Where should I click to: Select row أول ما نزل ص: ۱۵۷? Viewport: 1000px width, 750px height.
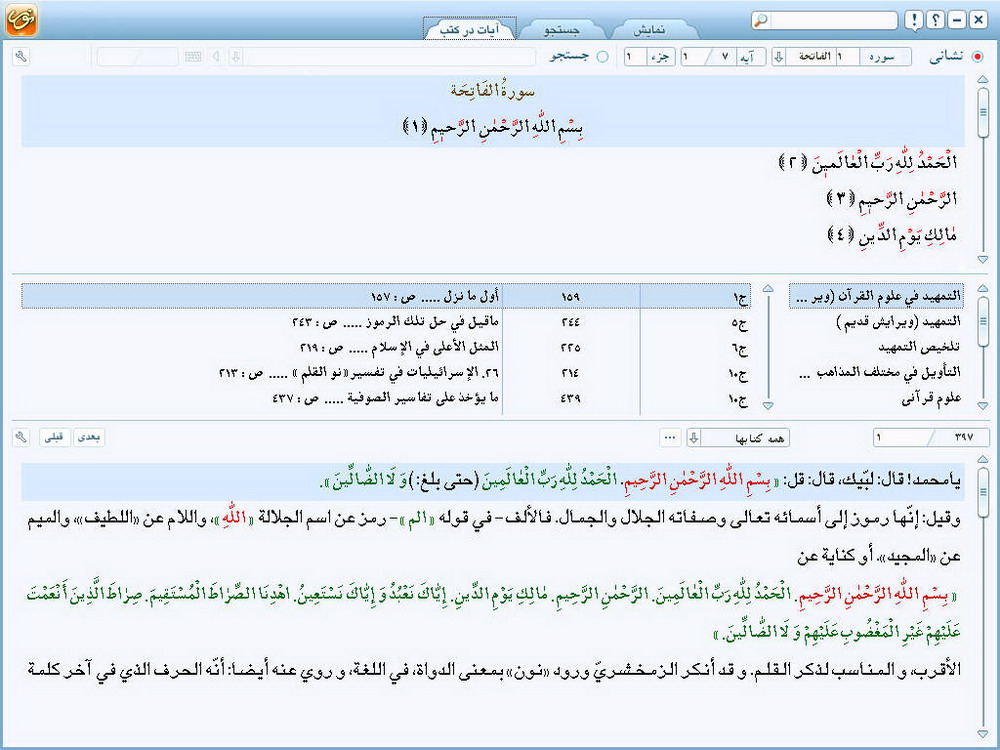(x=386, y=296)
